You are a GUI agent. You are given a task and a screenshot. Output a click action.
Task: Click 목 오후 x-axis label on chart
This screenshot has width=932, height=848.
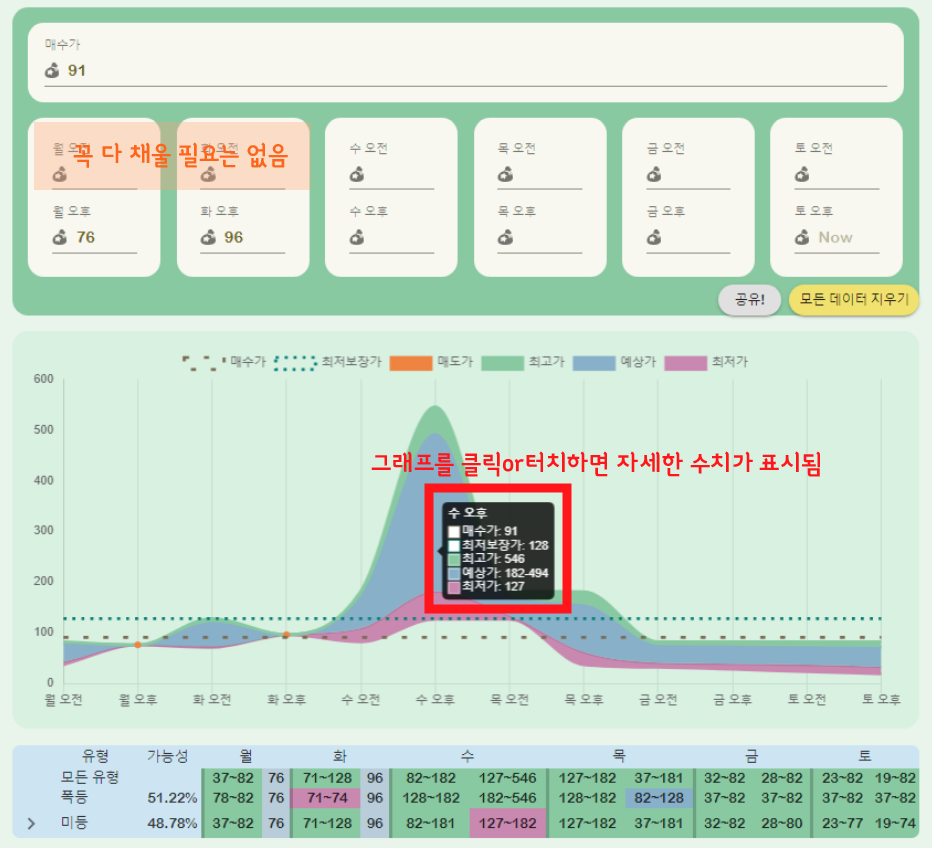click(584, 700)
